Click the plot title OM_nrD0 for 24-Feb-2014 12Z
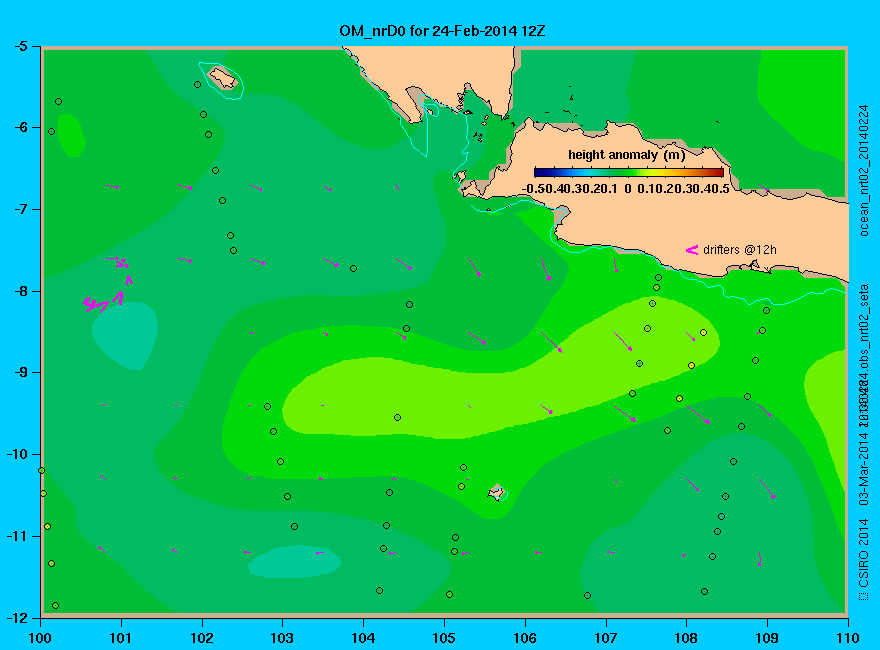880x650 pixels. pos(442,31)
